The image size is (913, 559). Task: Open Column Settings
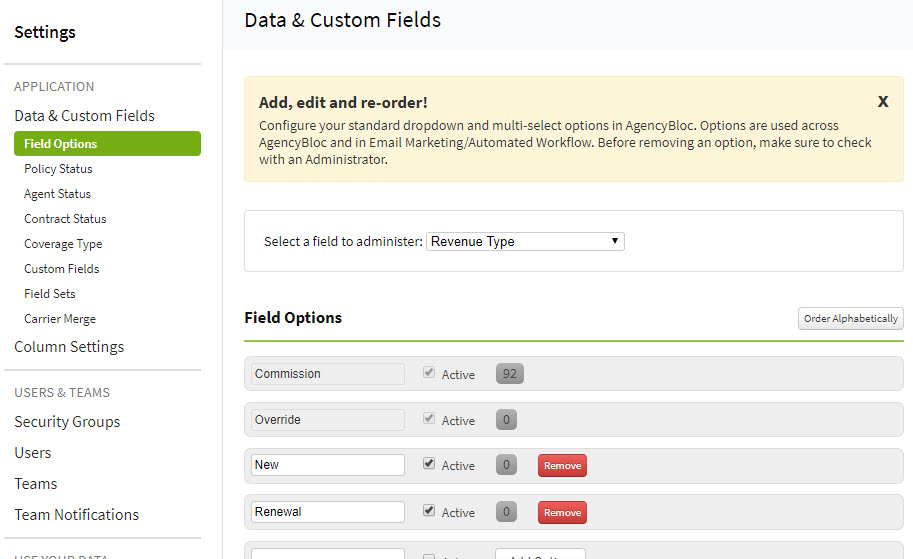pyautogui.click(x=69, y=347)
